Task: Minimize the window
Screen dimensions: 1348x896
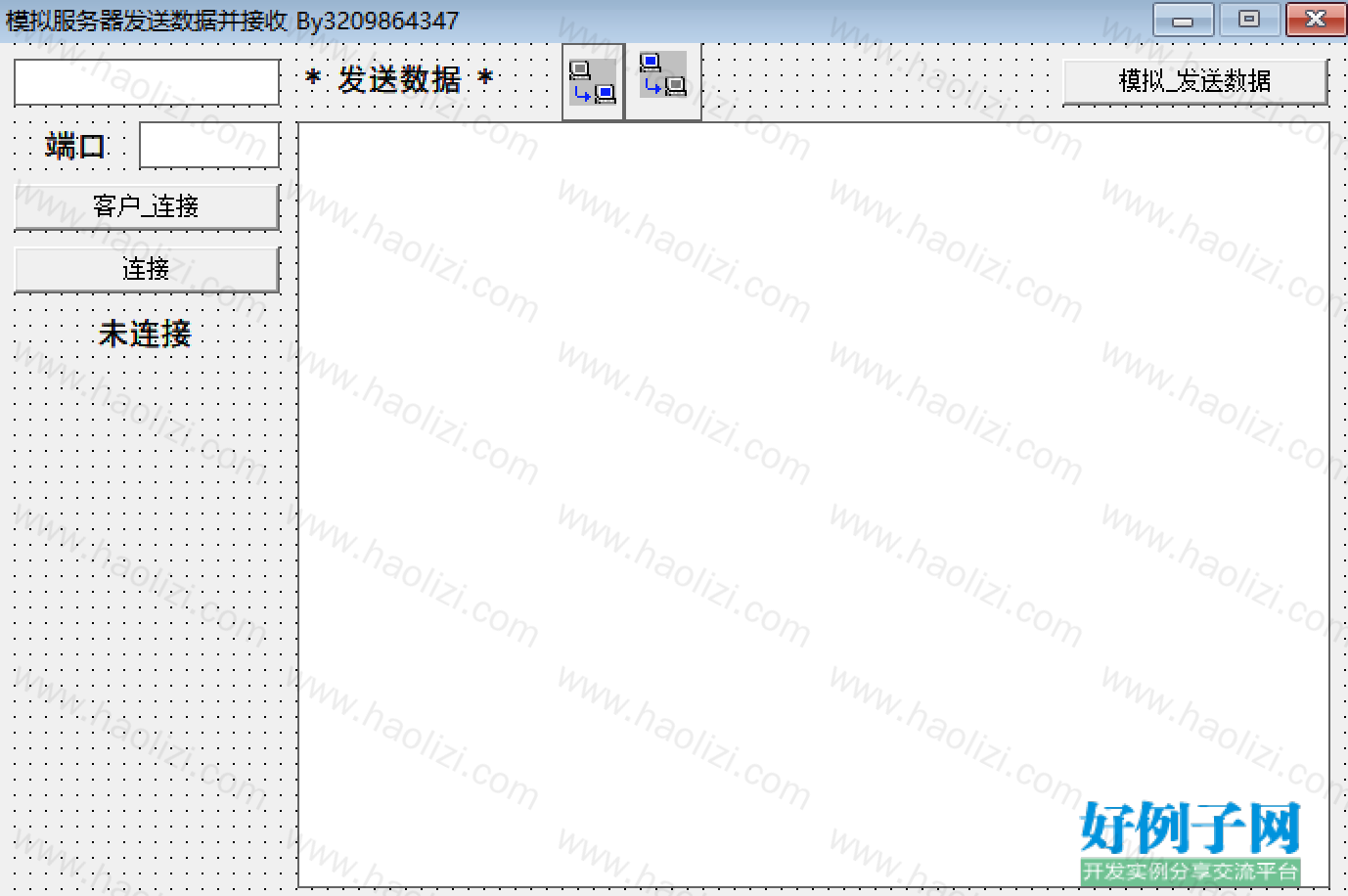Action: tap(1183, 20)
